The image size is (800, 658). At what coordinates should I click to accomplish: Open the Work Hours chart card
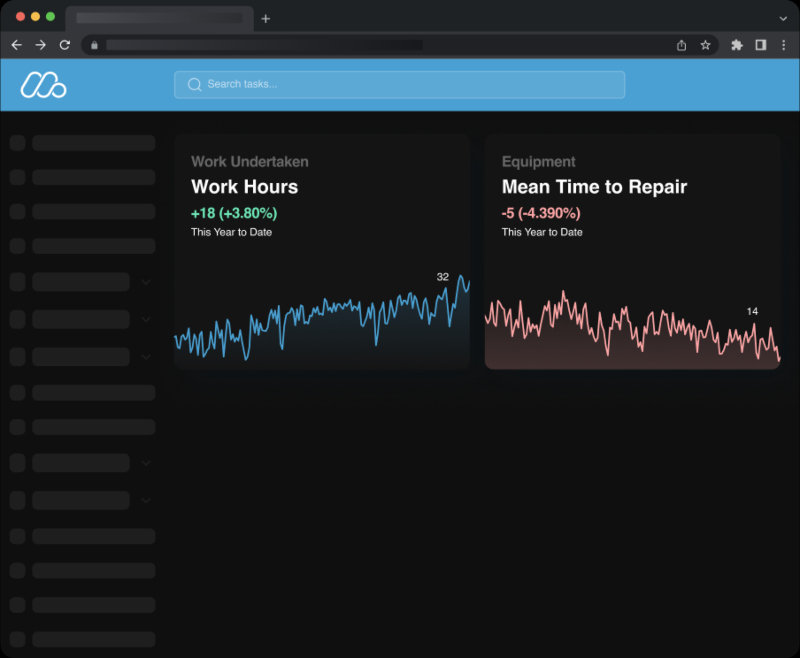pos(321,251)
